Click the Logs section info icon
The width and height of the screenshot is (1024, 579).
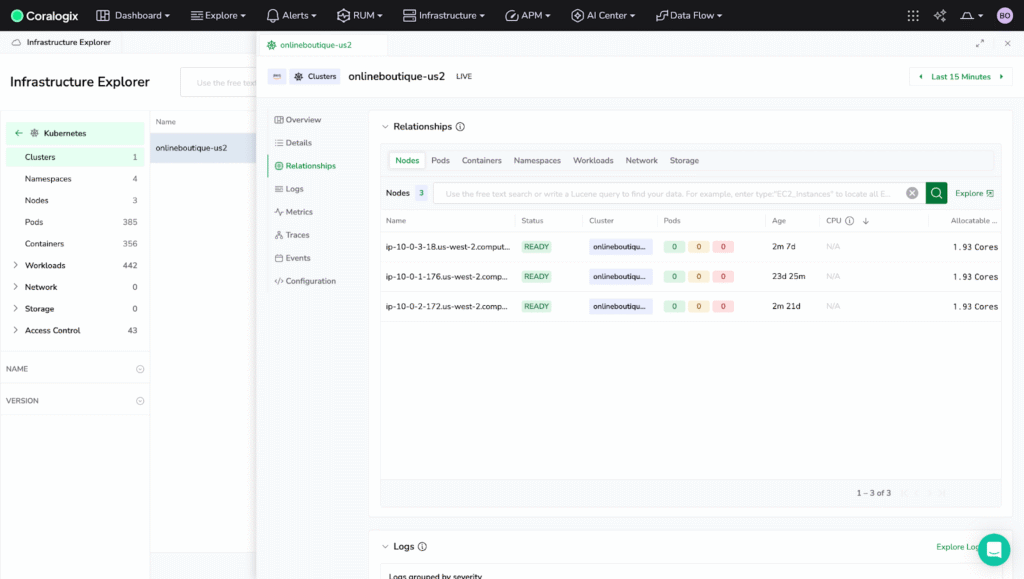pos(422,546)
